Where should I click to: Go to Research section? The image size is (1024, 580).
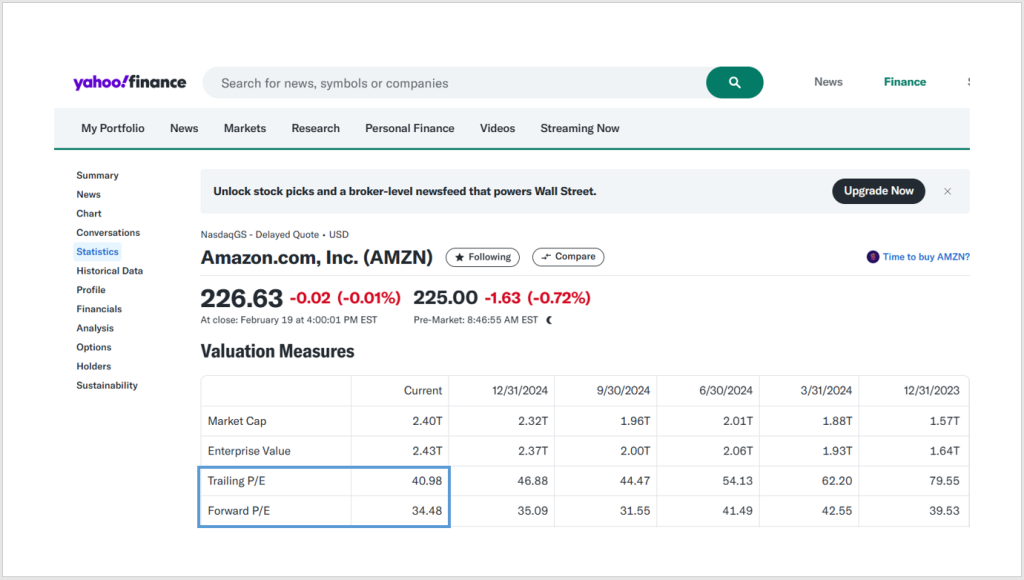316,128
